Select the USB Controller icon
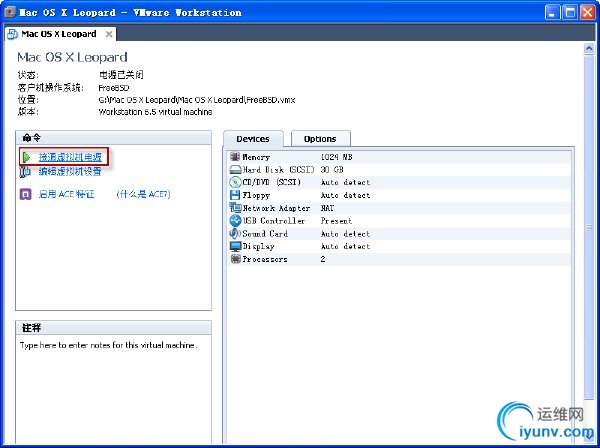This screenshot has width=600, height=448. [235, 221]
